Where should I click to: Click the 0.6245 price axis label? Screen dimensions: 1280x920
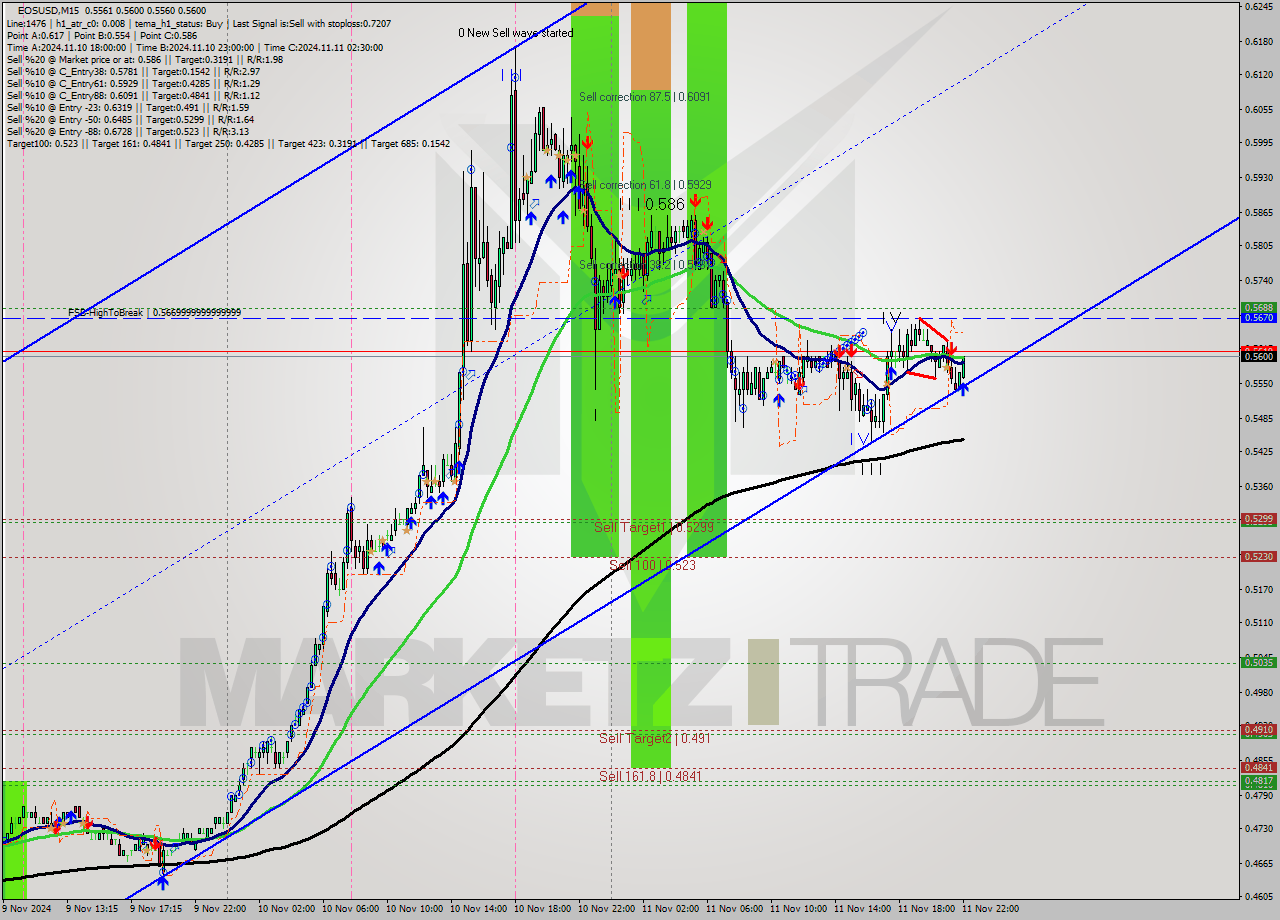pyautogui.click(x=1258, y=6)
